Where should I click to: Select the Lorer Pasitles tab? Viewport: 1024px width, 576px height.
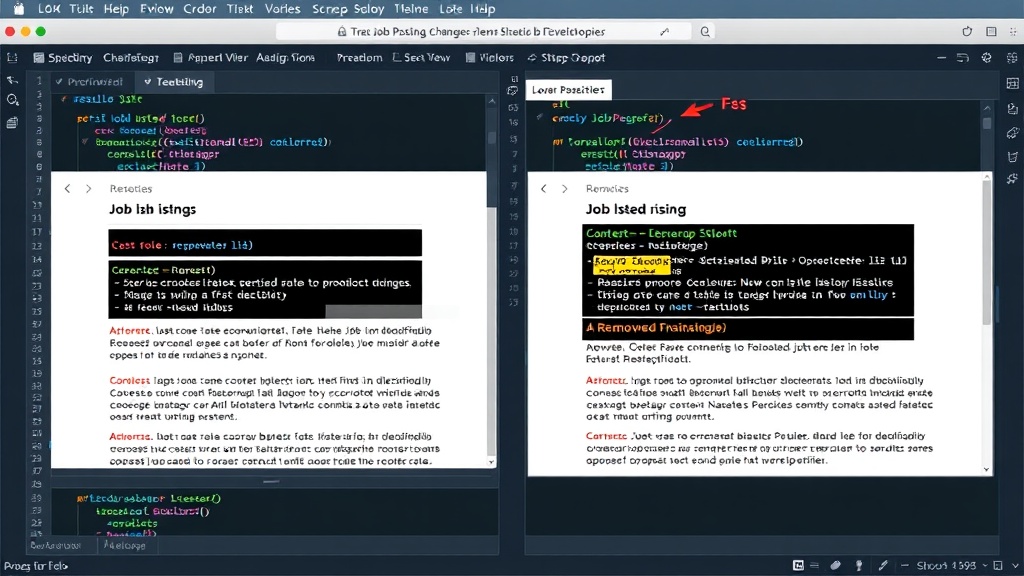click(x=568, y=90)
